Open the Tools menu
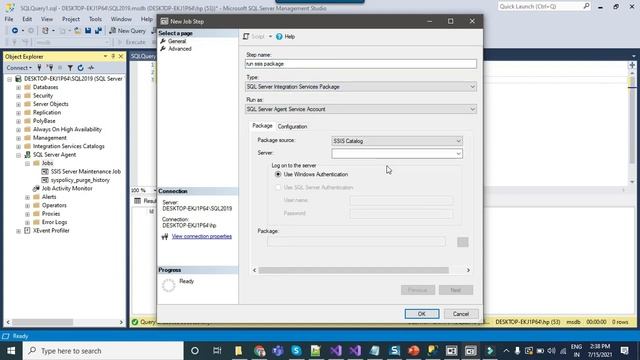Viewport: 640px width, 360px height. point(95,19)
